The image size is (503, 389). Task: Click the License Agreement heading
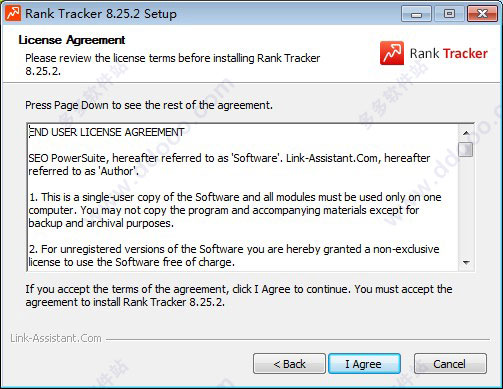(x=72, y=40)
